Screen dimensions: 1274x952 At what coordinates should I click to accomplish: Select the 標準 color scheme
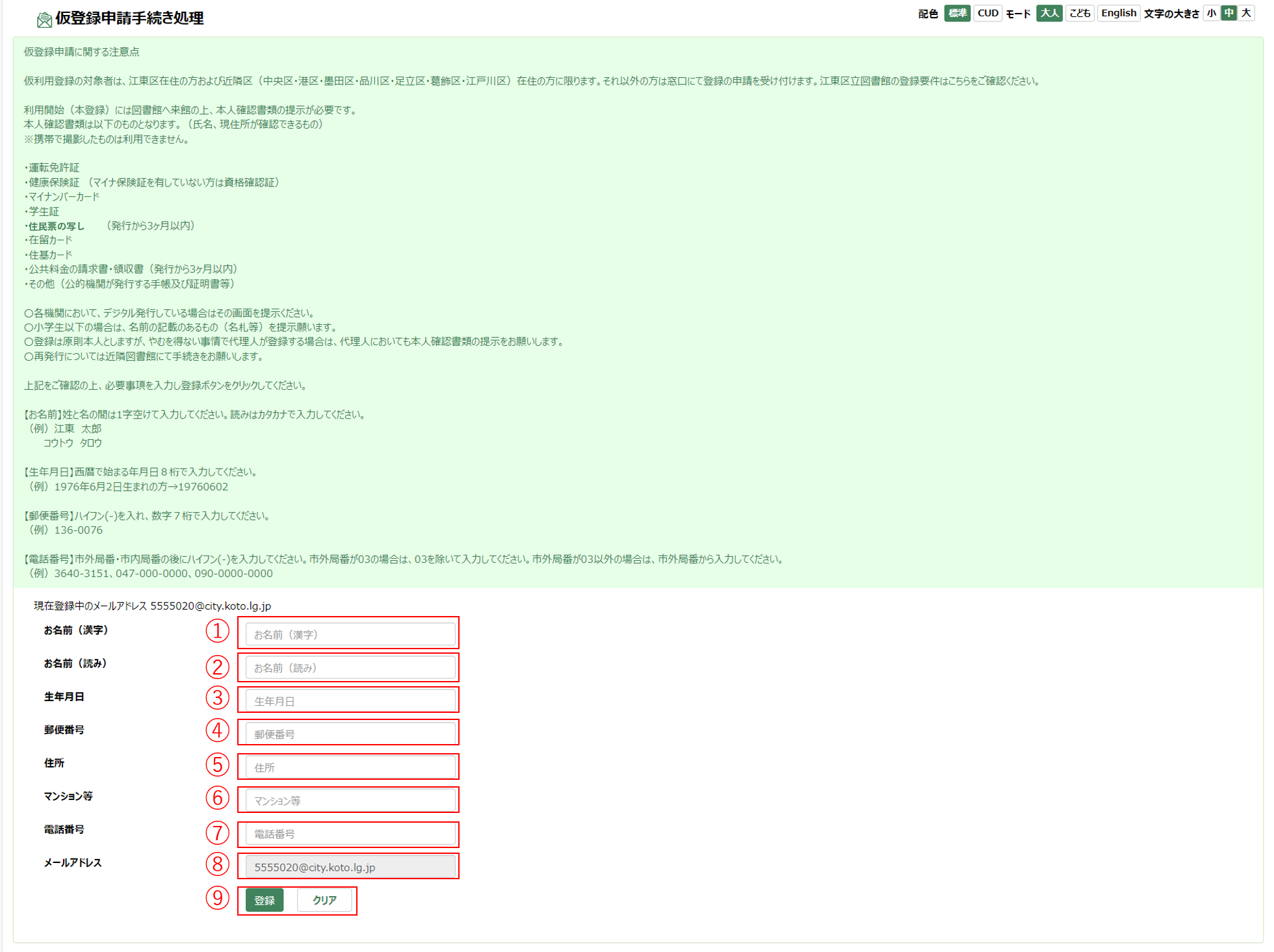(956, 14)
